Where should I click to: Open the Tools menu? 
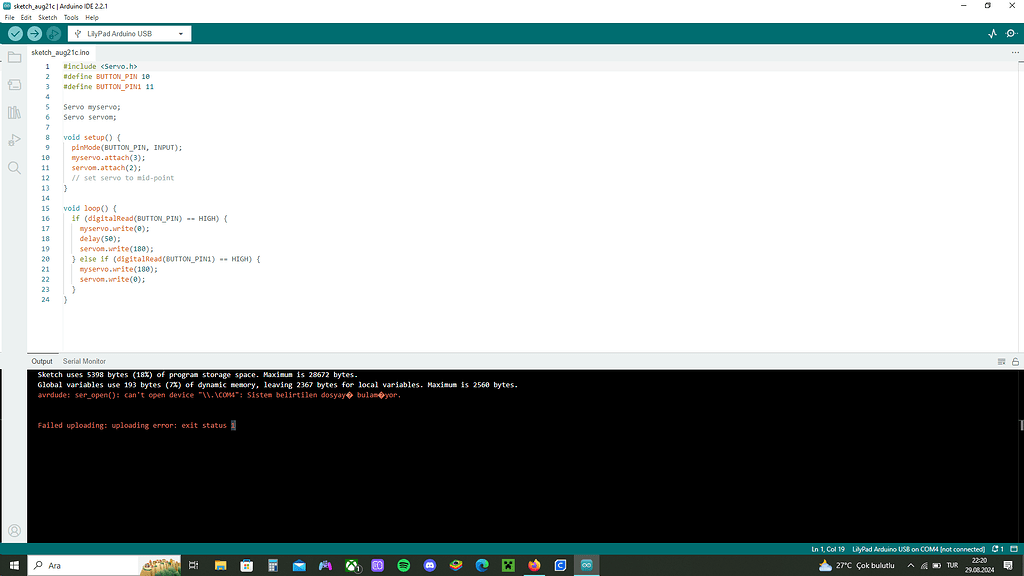(x=70, y=16)
